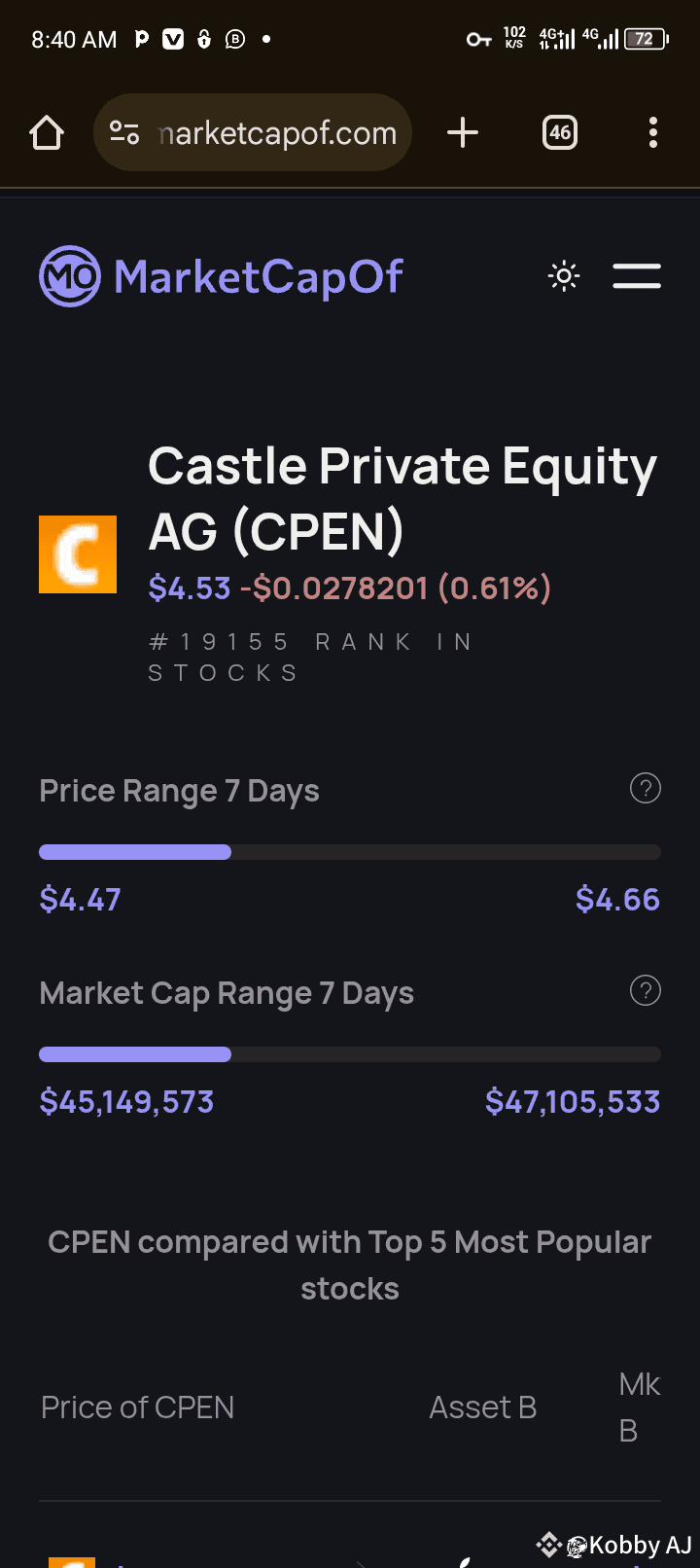Tap the VPN key status icon
700x1568 pixels.
click(478, 40)
